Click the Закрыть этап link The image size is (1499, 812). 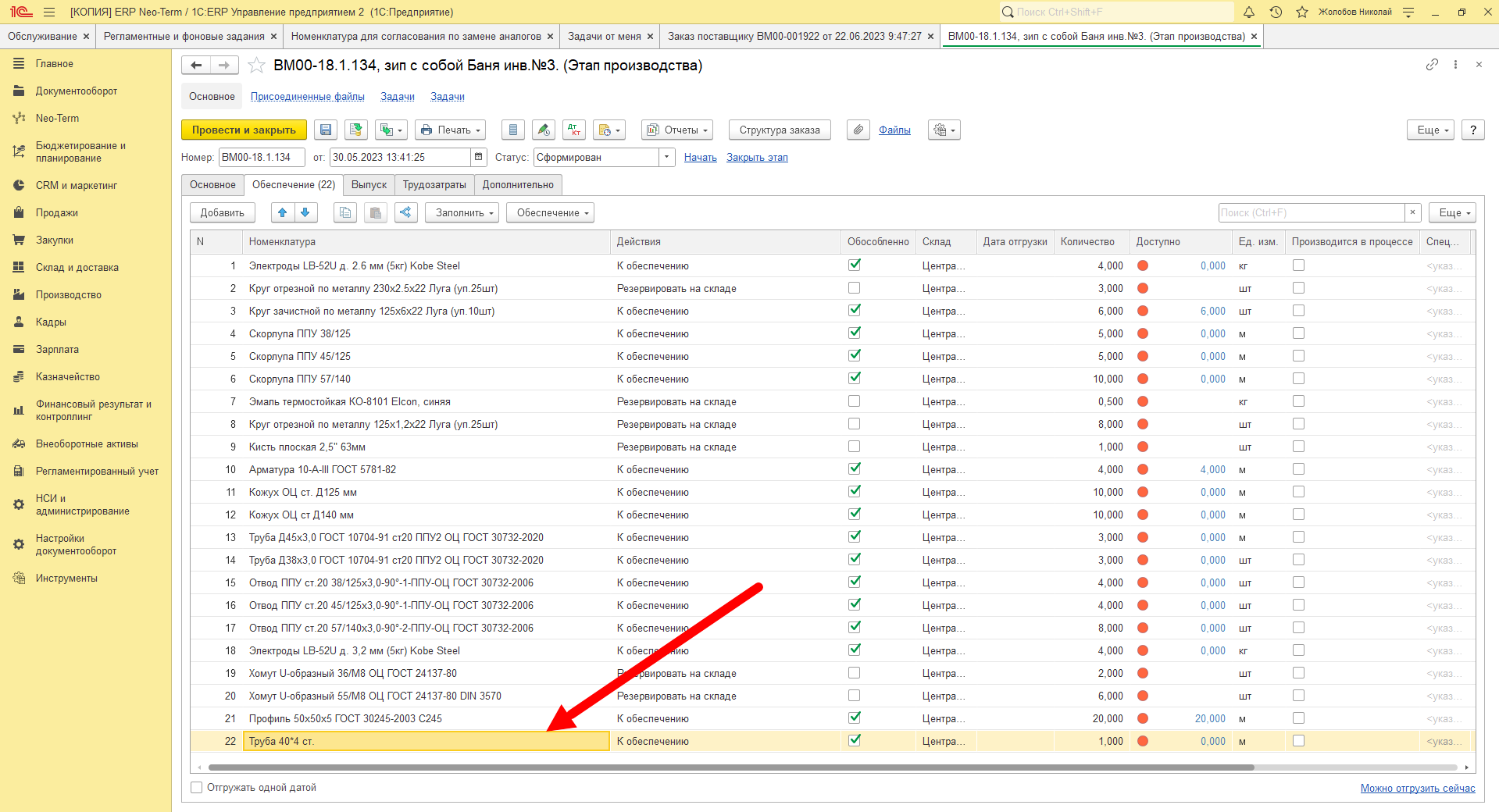(x=757, y=157)
